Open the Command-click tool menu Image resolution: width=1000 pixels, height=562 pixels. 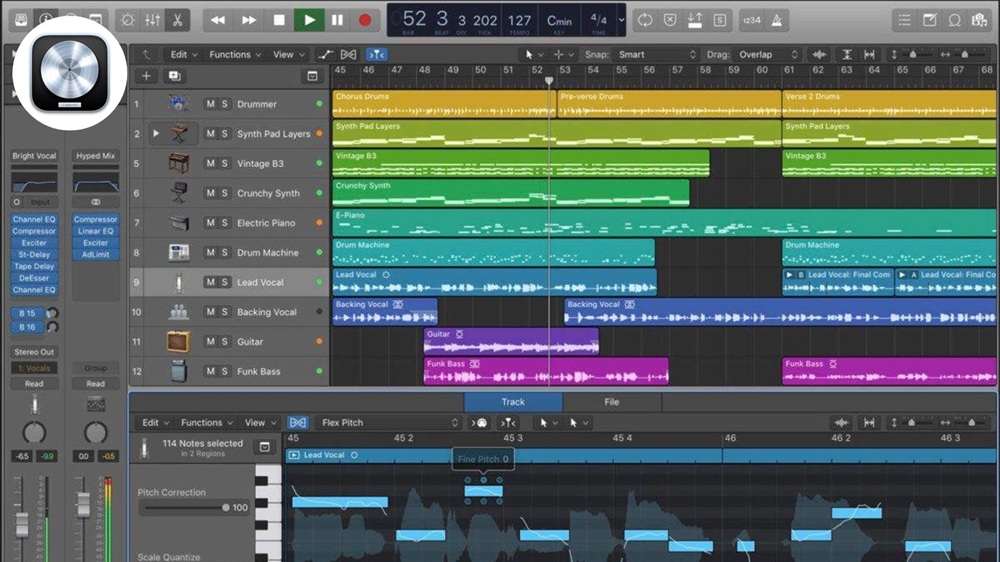coord(562,54)
